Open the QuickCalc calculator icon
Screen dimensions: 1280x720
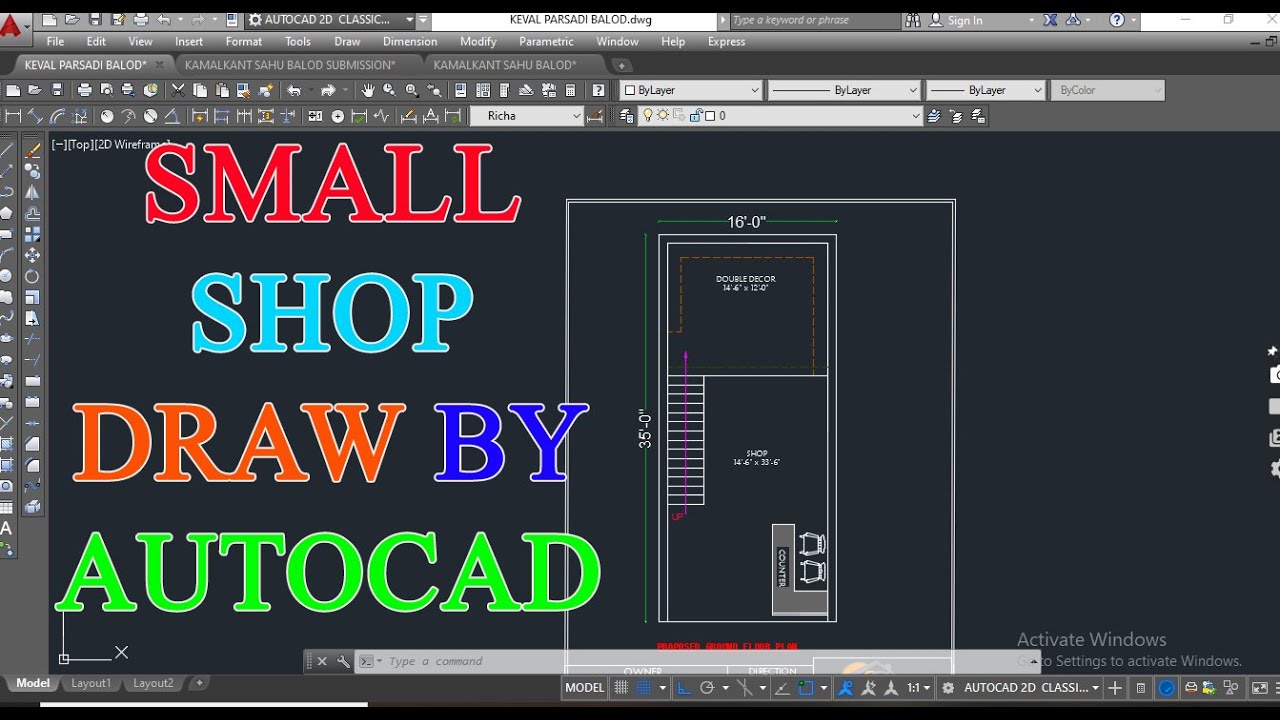(570, 90)
